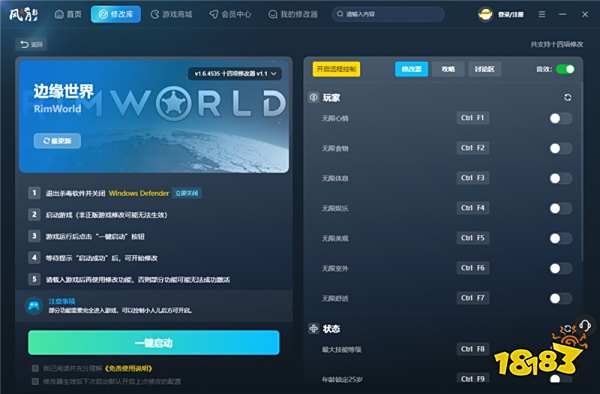Click the Ctrl F6 hotkey box

click(473, 268)
